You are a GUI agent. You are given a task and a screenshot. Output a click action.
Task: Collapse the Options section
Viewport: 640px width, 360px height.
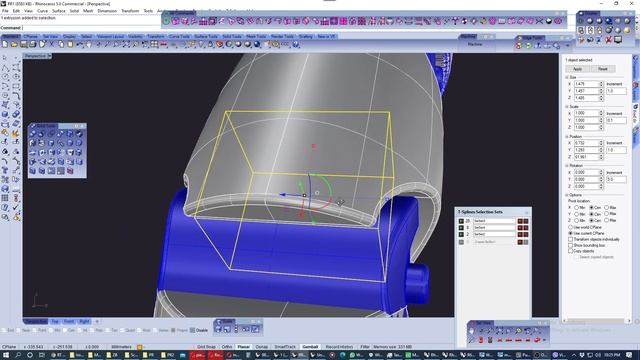[x=567, y=195]
